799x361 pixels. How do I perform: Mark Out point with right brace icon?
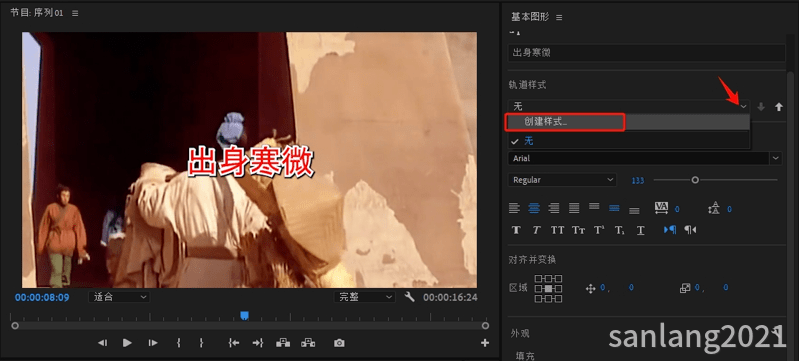click(x=201, y=343)
